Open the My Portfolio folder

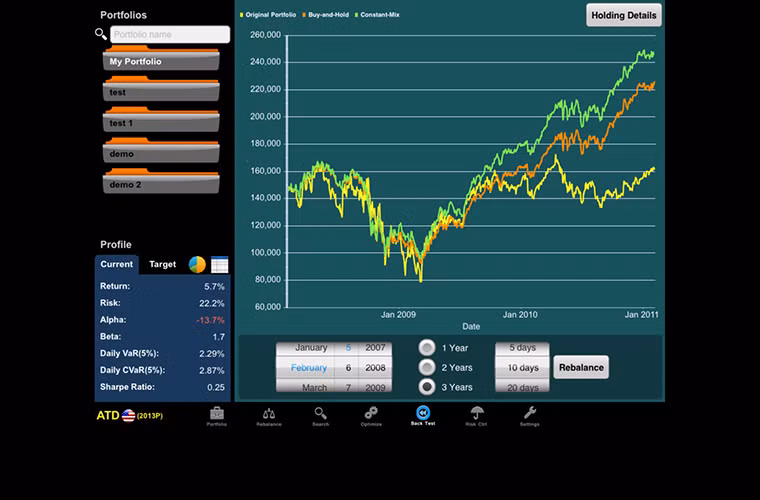(161, 58)
